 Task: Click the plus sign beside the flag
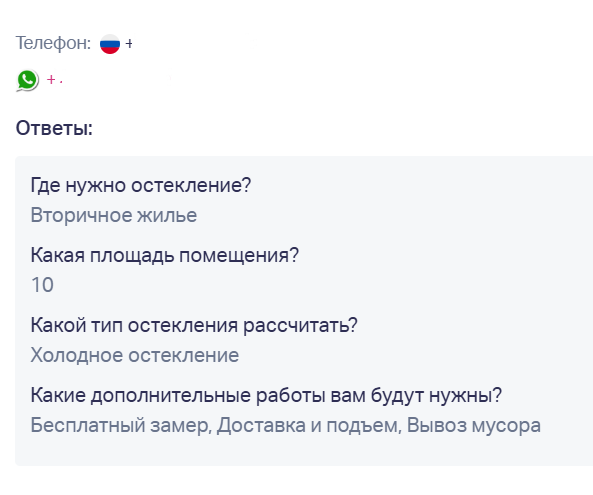click(129, 44)
